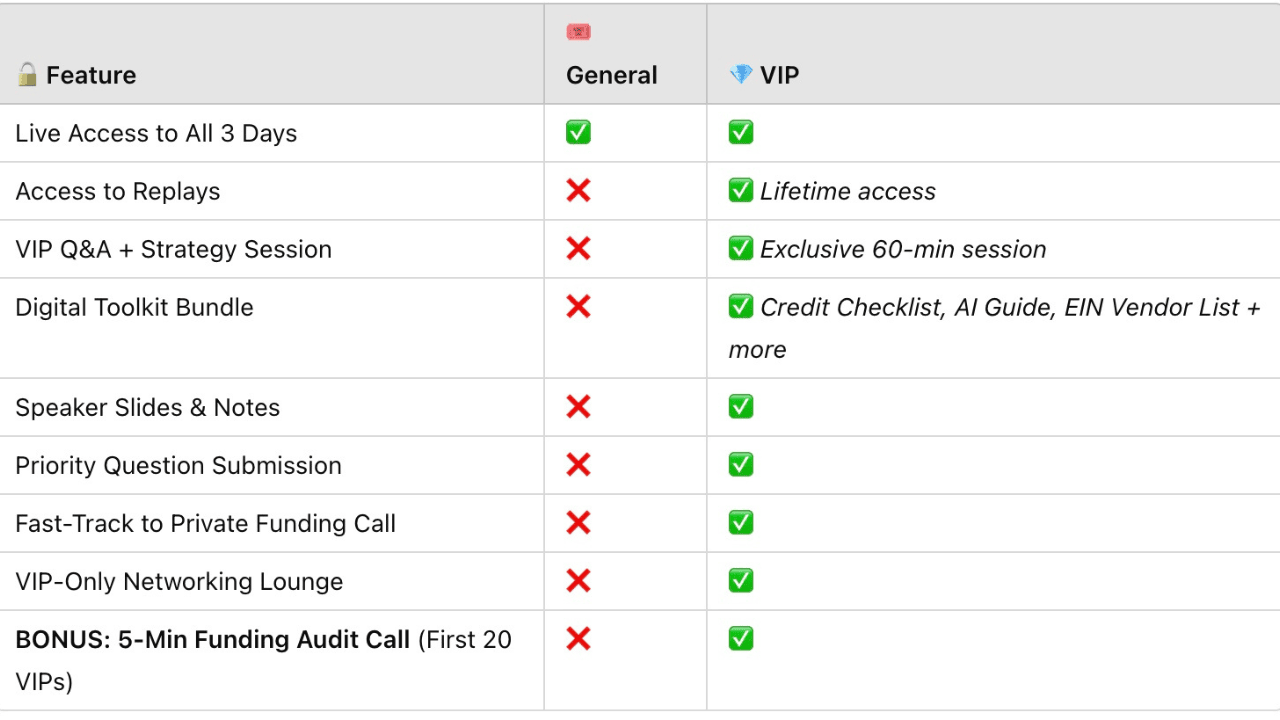The image size is (1280, 720).
Task: Click the diamond icon next to VIP
Action: (x=740, y=75)
